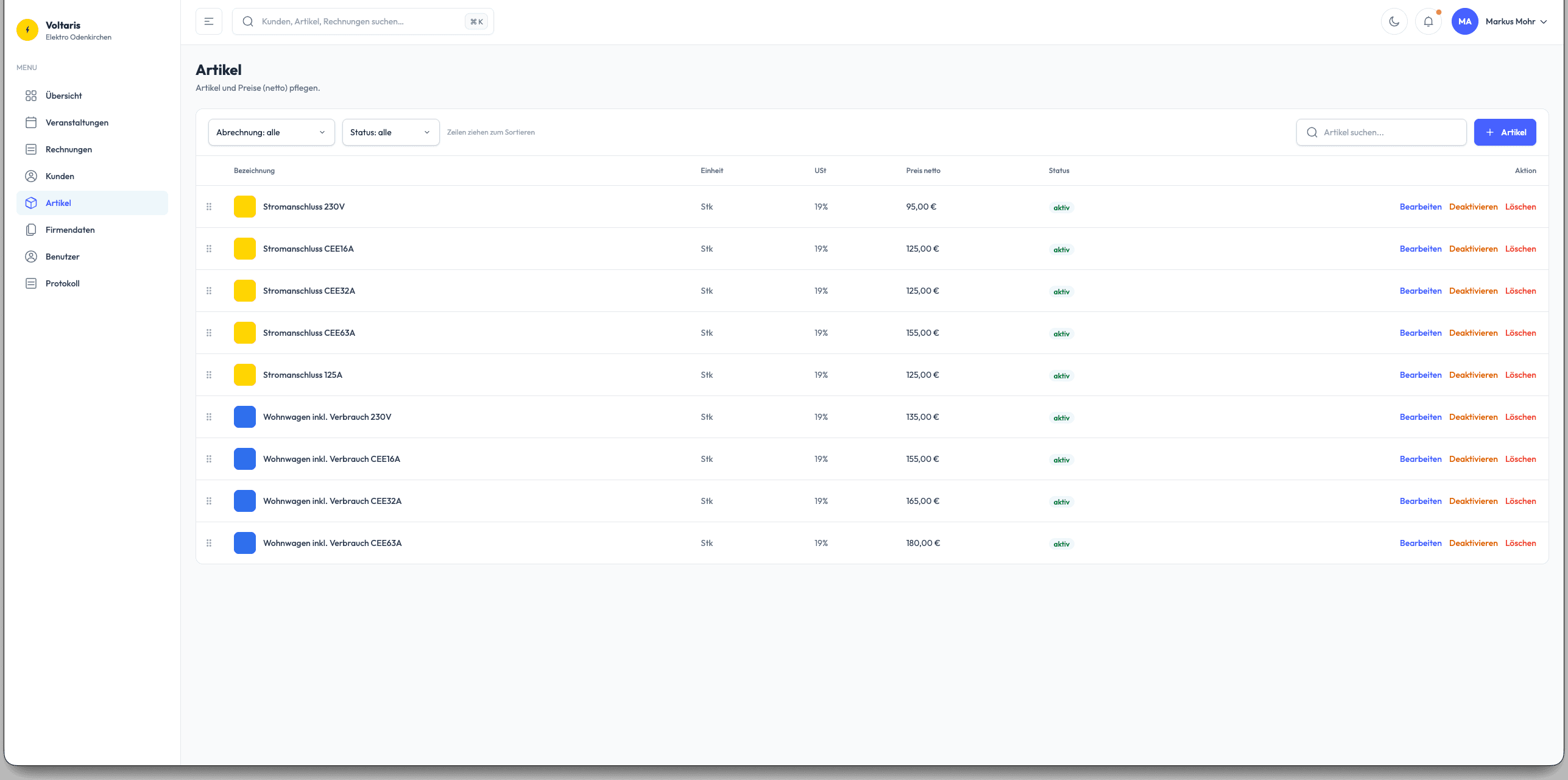This screenshot has height=780, width=1568.
Task: Open notifications via the bell icon
Action: 1428,21
